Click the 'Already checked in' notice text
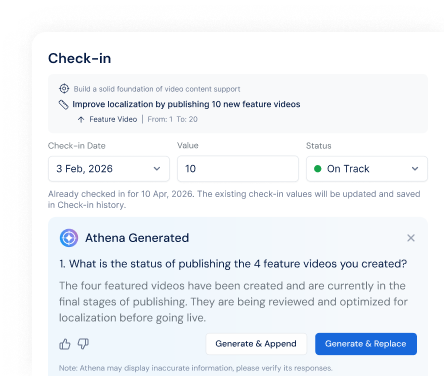This screenshot has width=444, height=376. coord(234,199)
